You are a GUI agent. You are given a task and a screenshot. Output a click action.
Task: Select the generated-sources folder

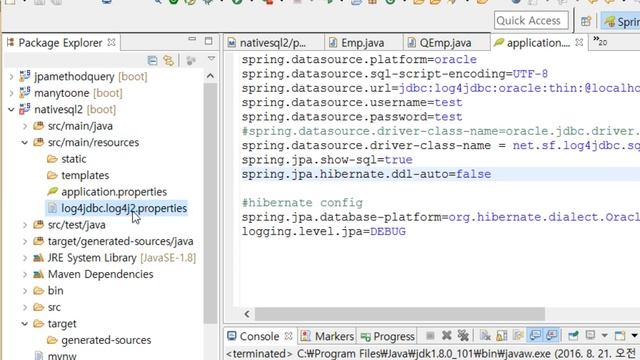[106, 340]
